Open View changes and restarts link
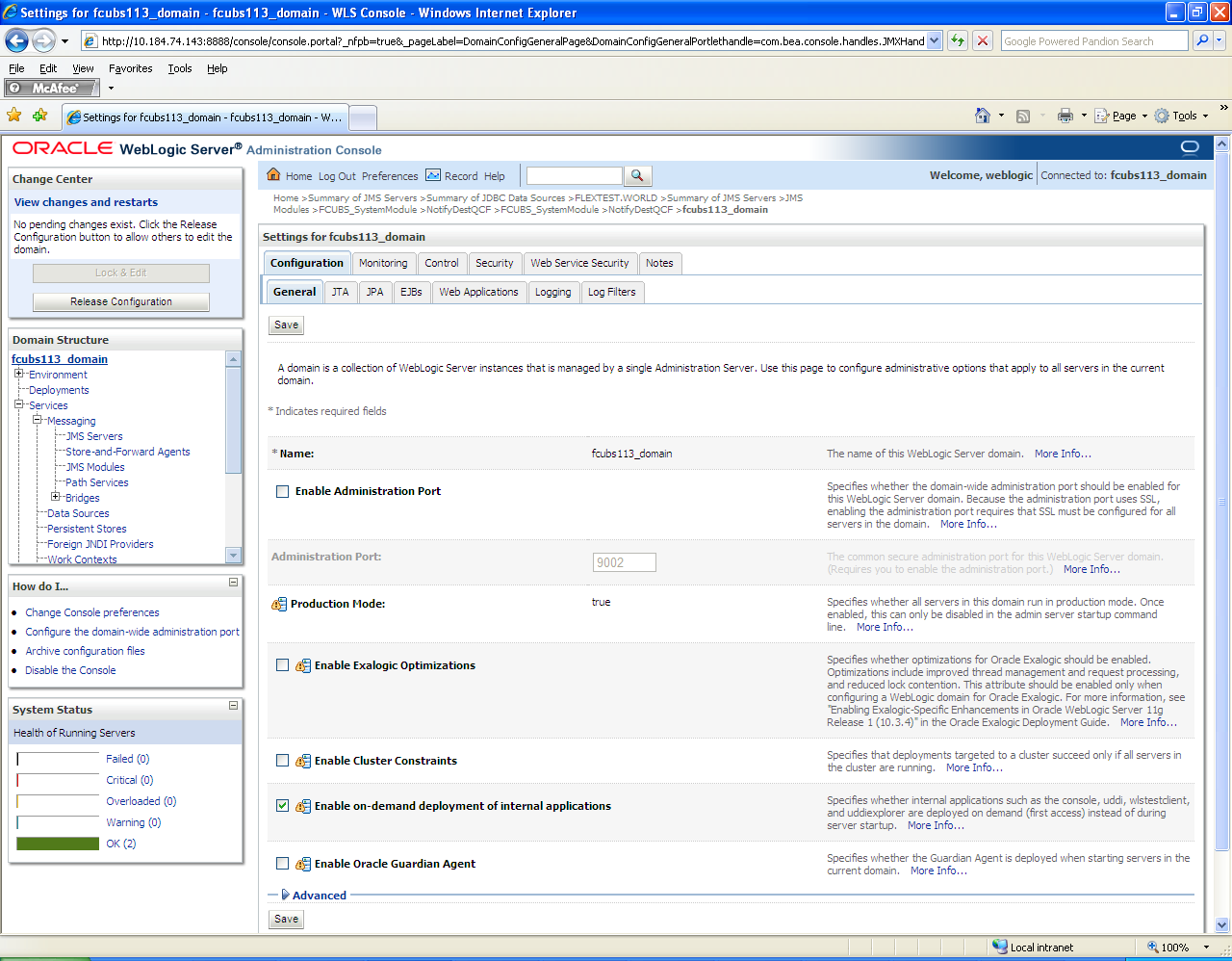This screenshot has height=961, width=1232. pyautogui.click(x=86, y=202)
